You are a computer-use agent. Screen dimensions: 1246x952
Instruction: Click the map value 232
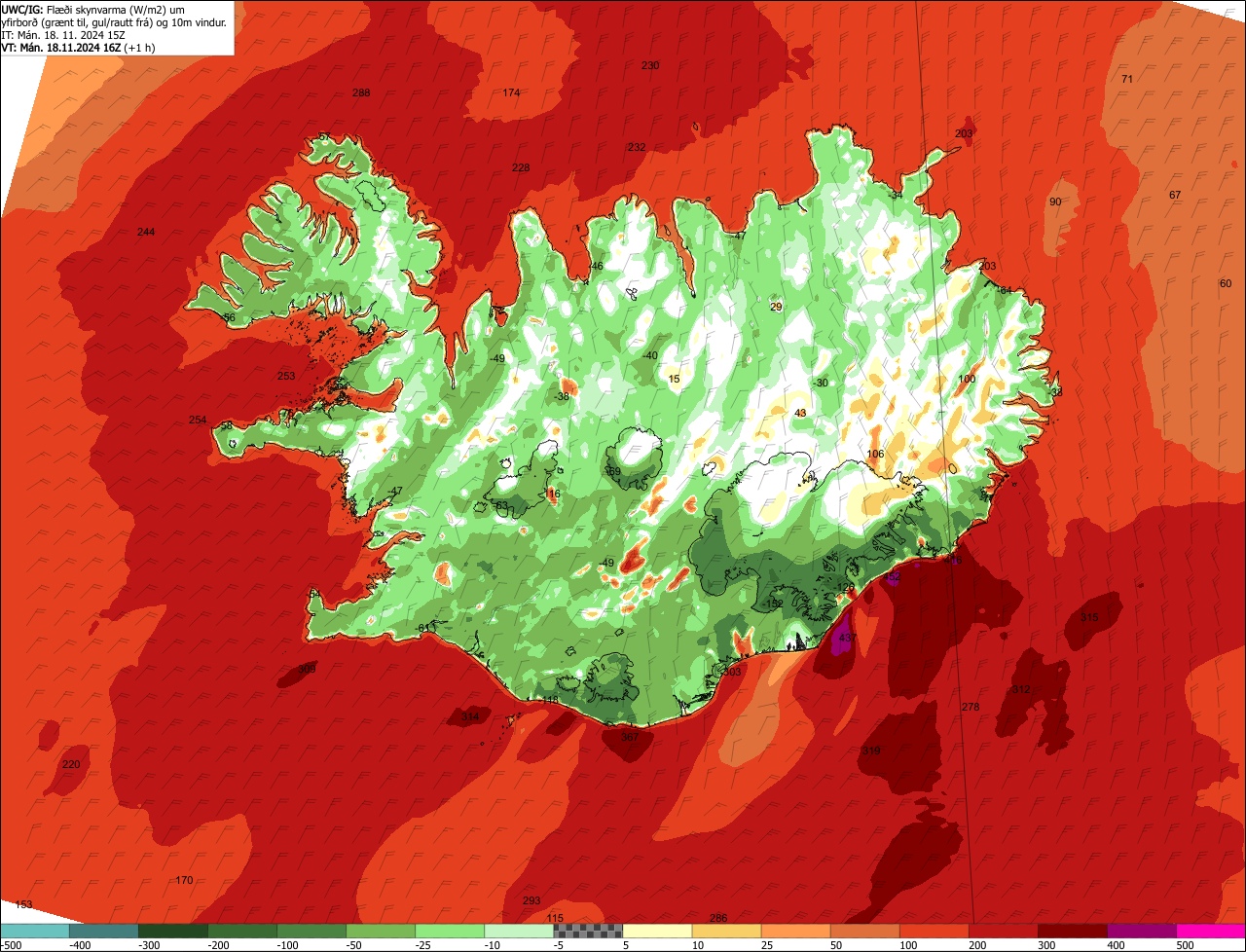click(x=637, y=147)
